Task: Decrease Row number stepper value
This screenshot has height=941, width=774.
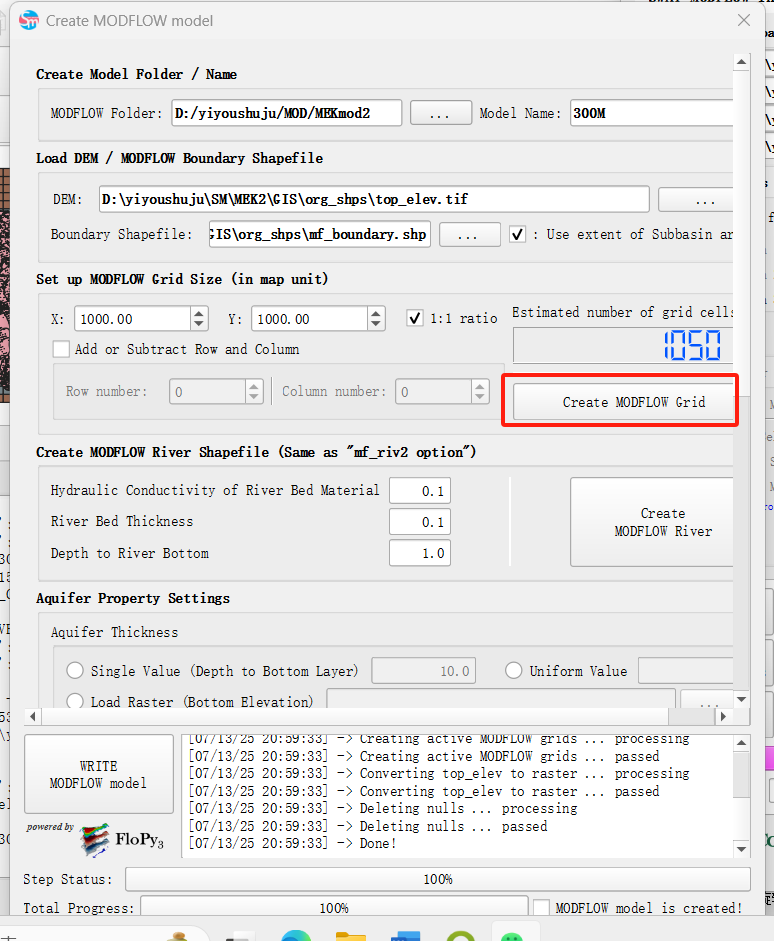Action: click(254, 398)
